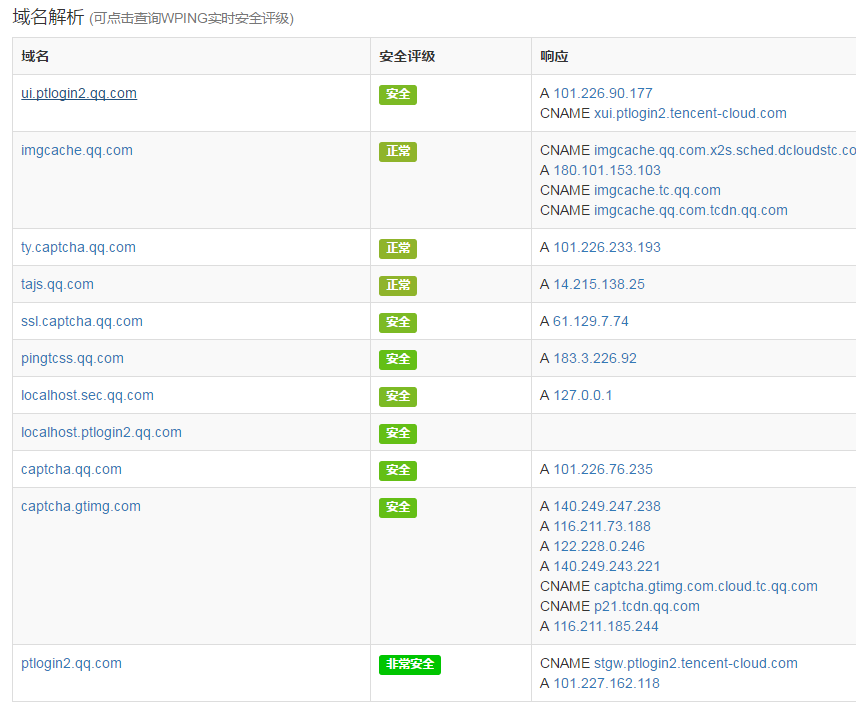The height and width of the screenshot is (723, 856).
Task: Click the 域名解析 section heading
Action: (x=49, y=17)
